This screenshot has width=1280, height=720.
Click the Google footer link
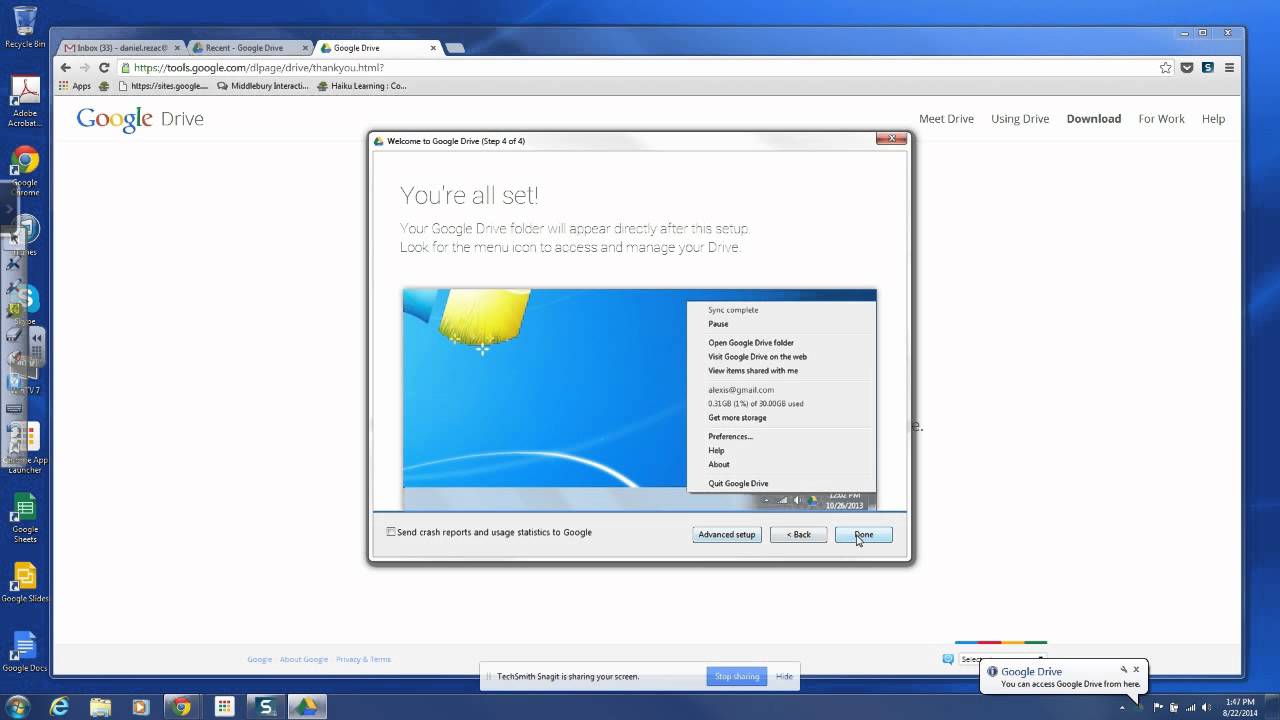(x=260, y=659)
